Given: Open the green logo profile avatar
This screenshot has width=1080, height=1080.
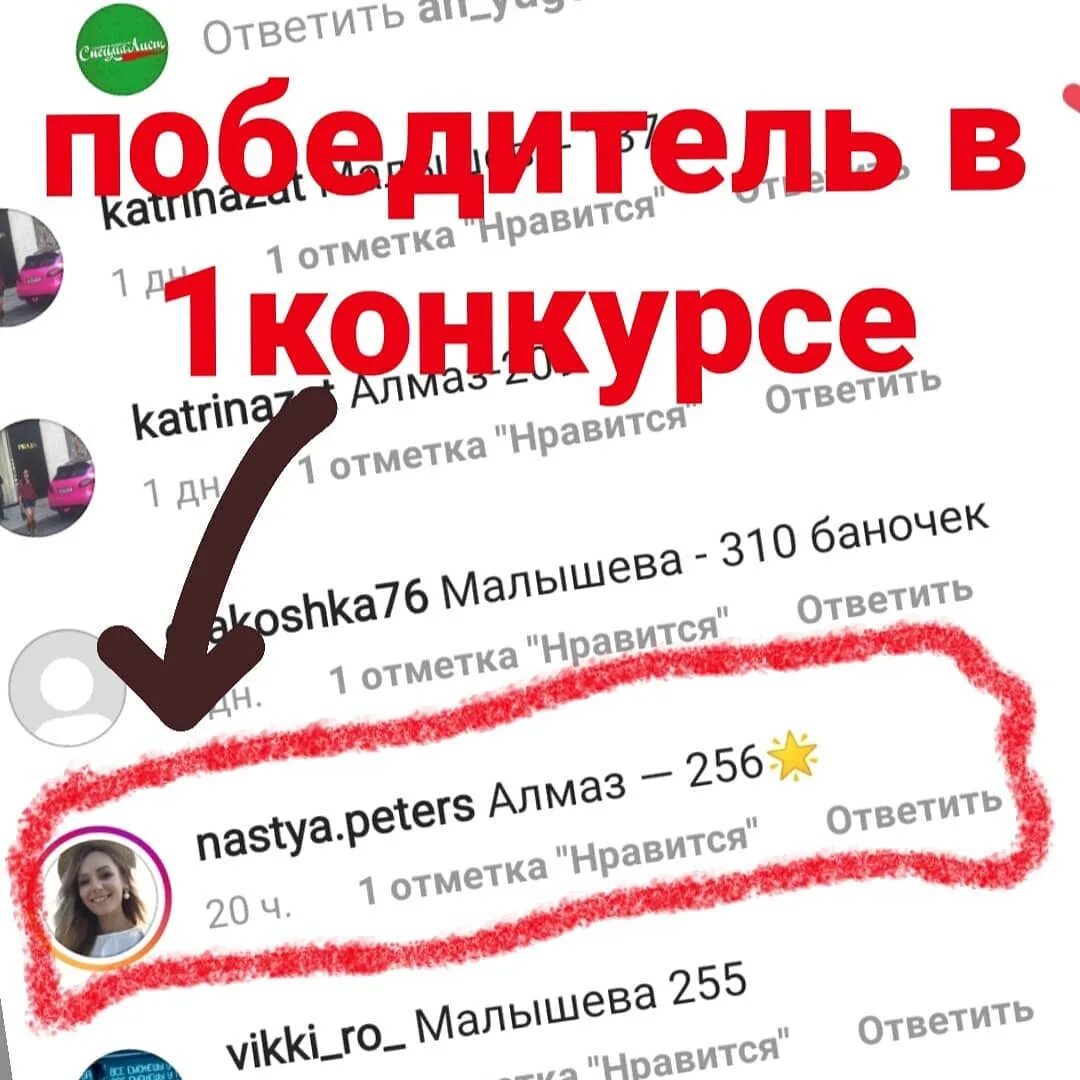Looking at the screenshot, I should 122,50.
